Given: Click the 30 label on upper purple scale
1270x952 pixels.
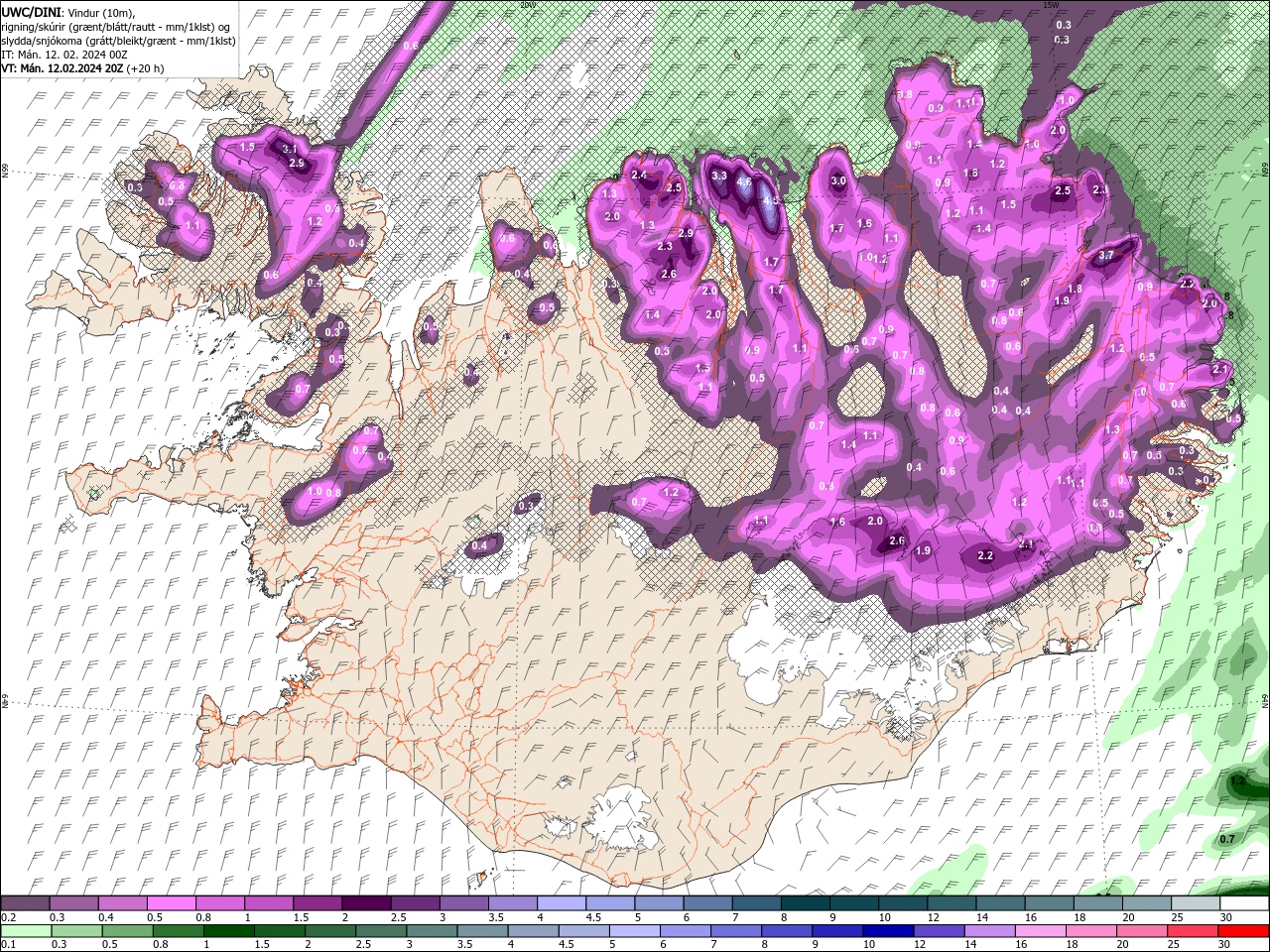Looking at the screenshot, I should (1226, 917).
